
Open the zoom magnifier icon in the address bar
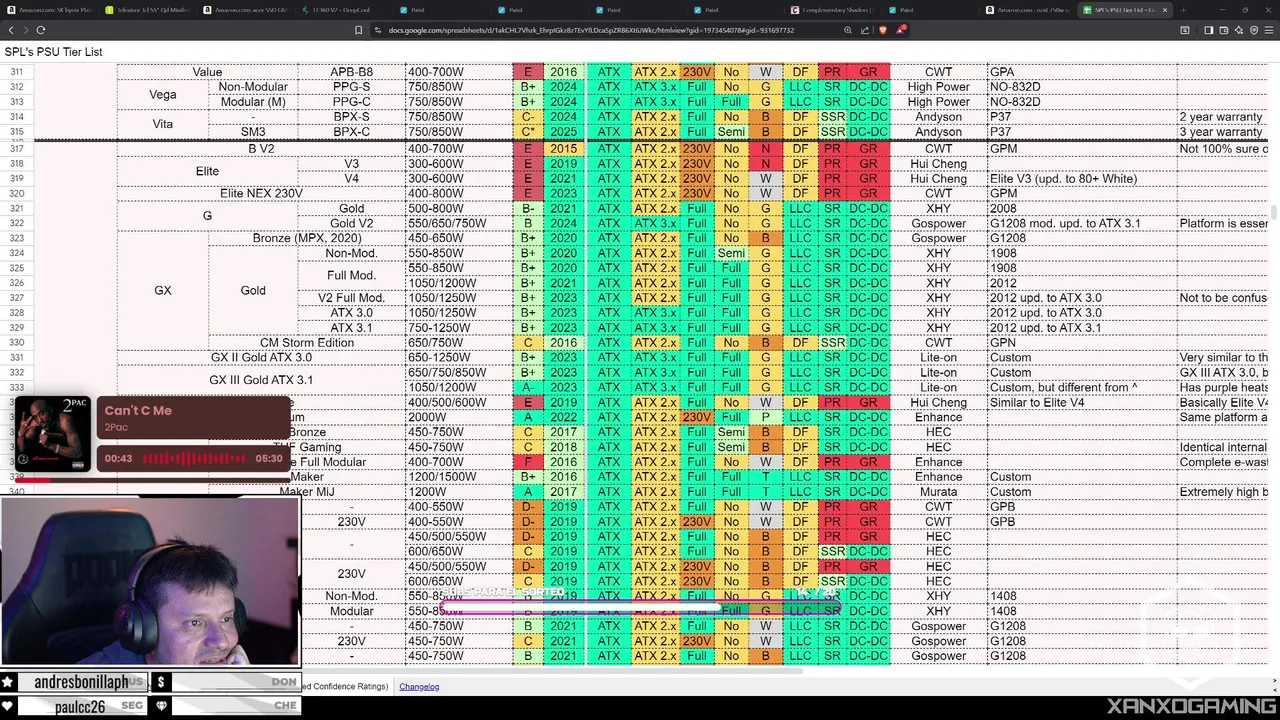[848, 30]
